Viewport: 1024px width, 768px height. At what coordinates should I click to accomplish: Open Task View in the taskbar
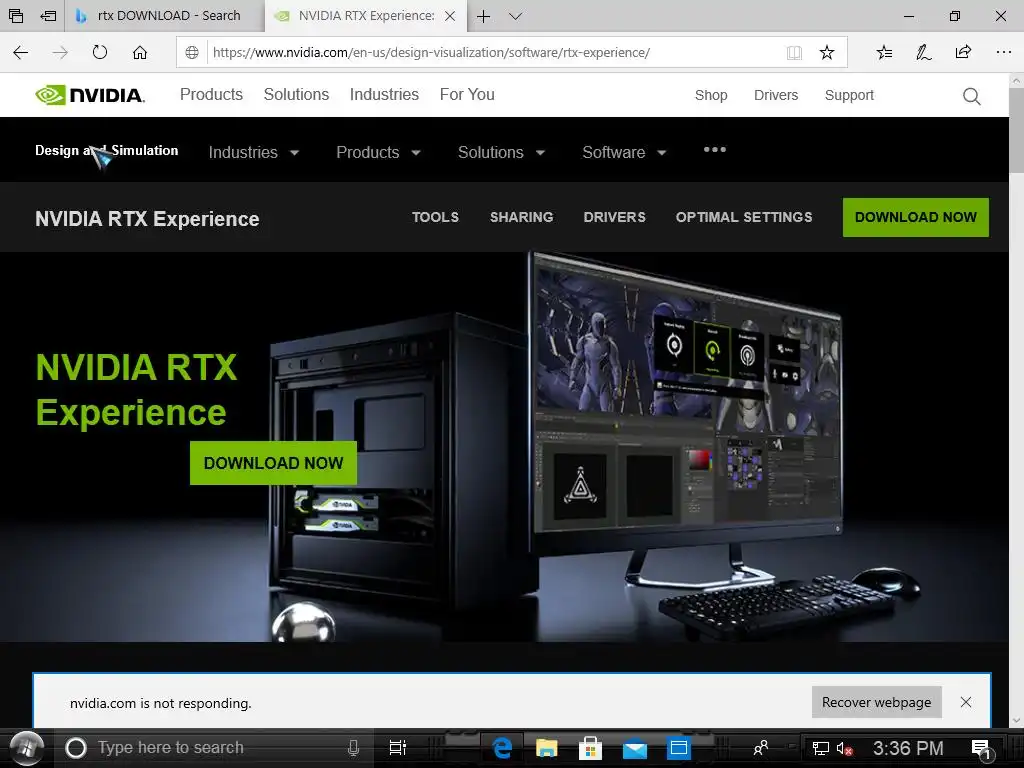click(397, 748)
